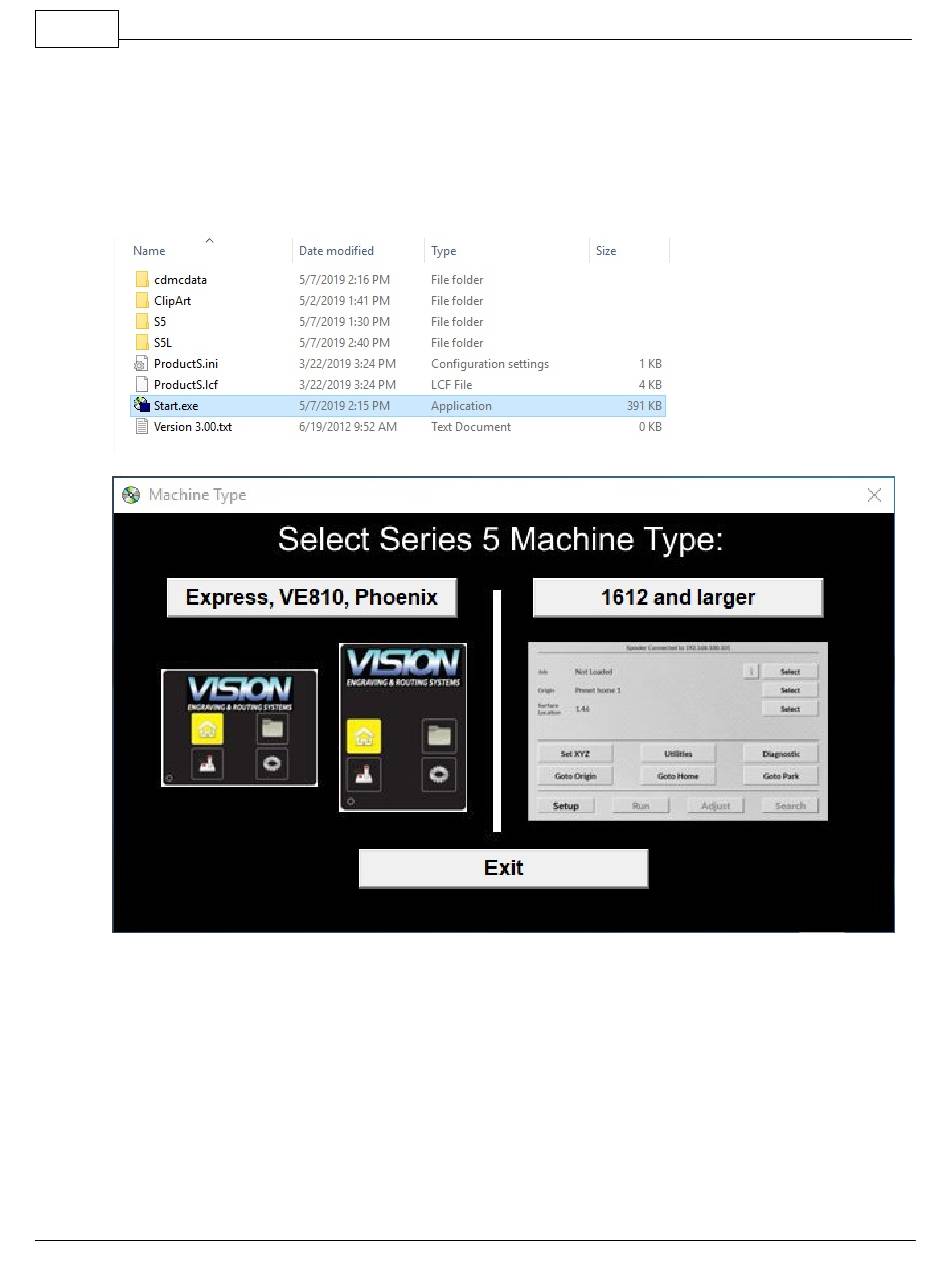Click the yellow home icon on the tall Vision pendant
This screenshot has height=1267, width=950.
(x=364, y=737)
